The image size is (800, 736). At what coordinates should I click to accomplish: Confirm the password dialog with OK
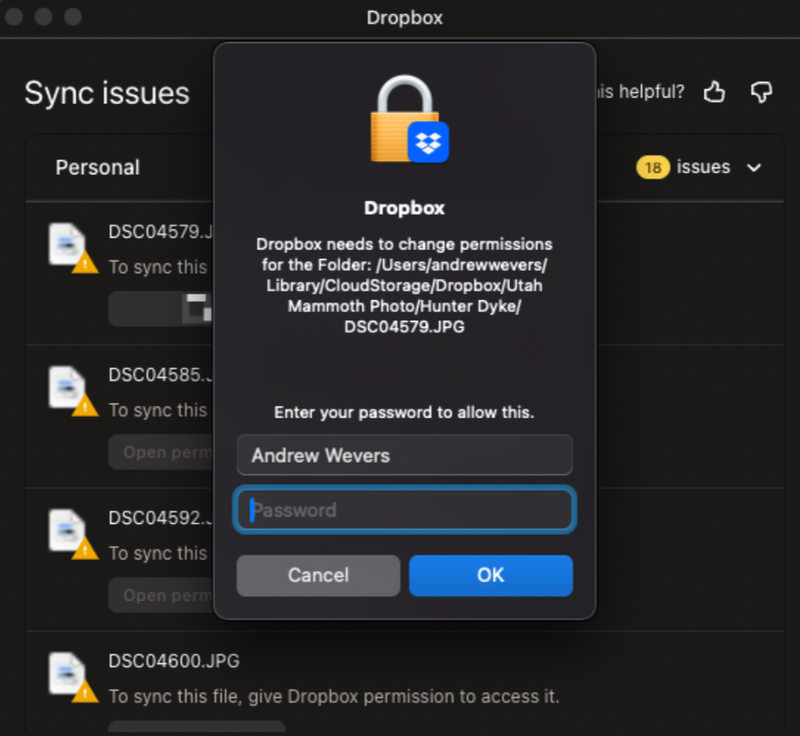tap(490, 575)
